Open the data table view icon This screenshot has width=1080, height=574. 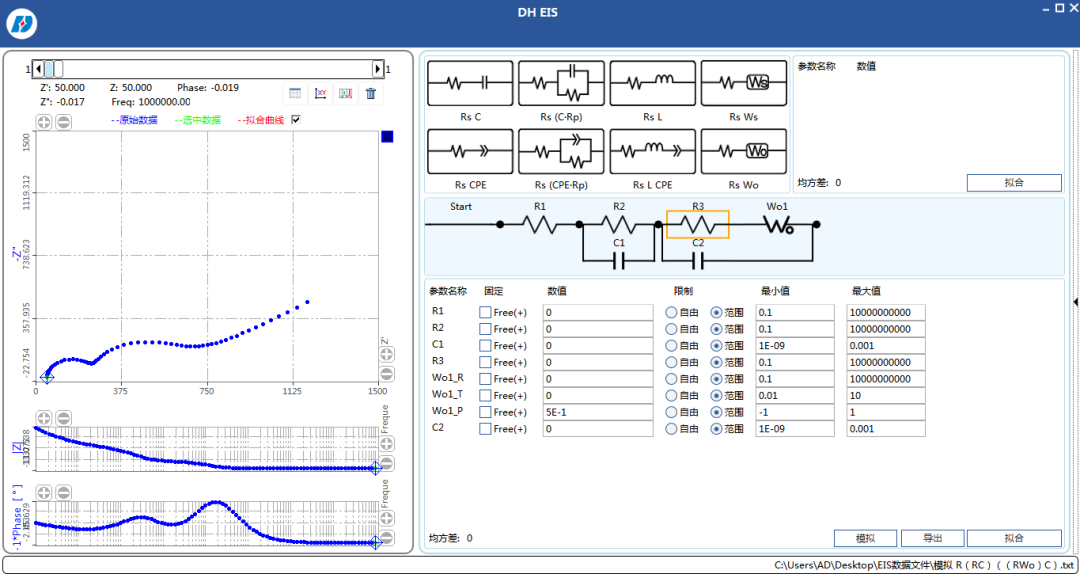(295, 94)
